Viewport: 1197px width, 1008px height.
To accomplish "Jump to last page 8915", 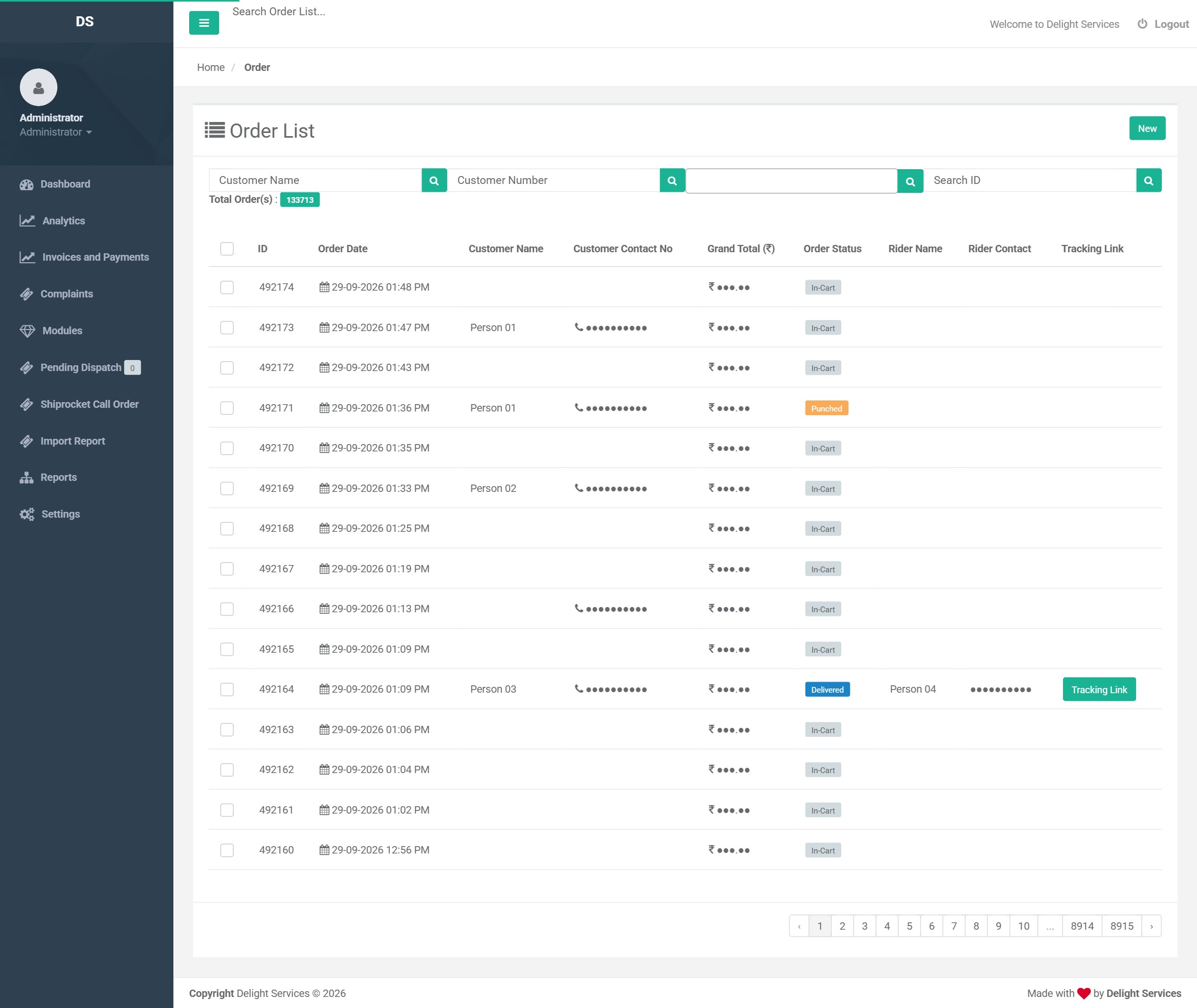I will (1121, 927).
